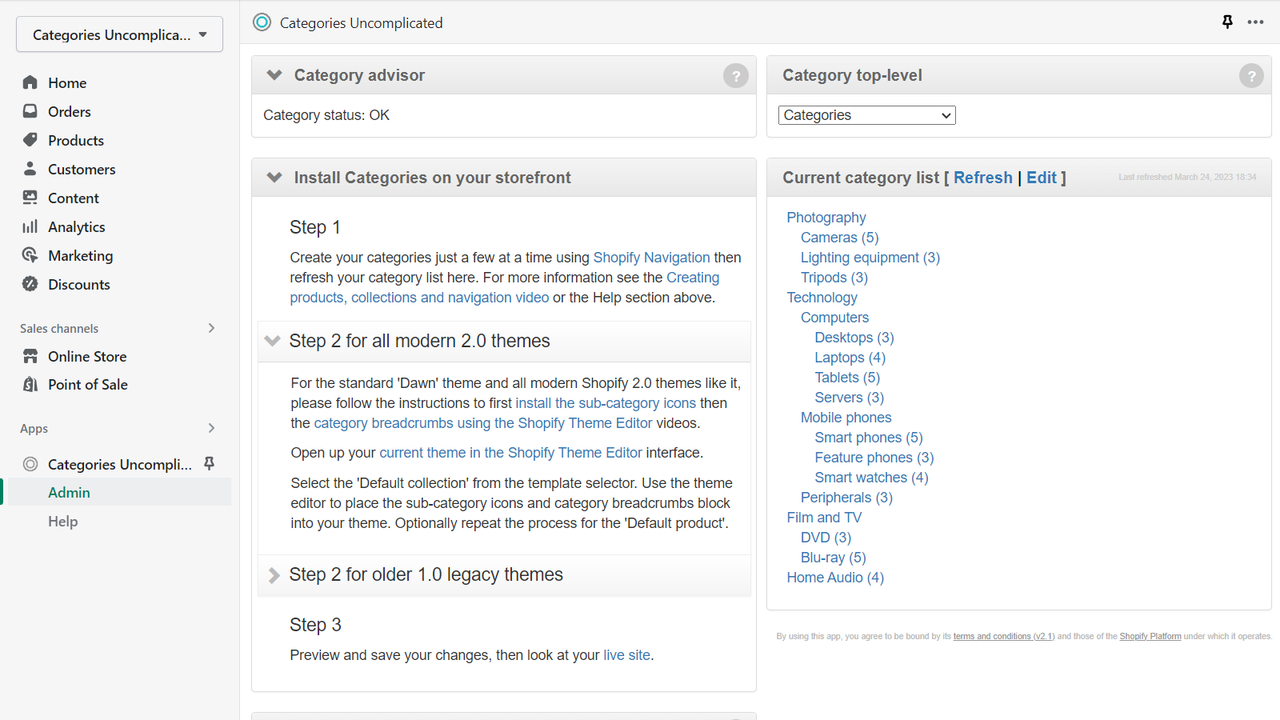Open the store selector dropdown
1280x720 pixels.
(x=120, y=34)
